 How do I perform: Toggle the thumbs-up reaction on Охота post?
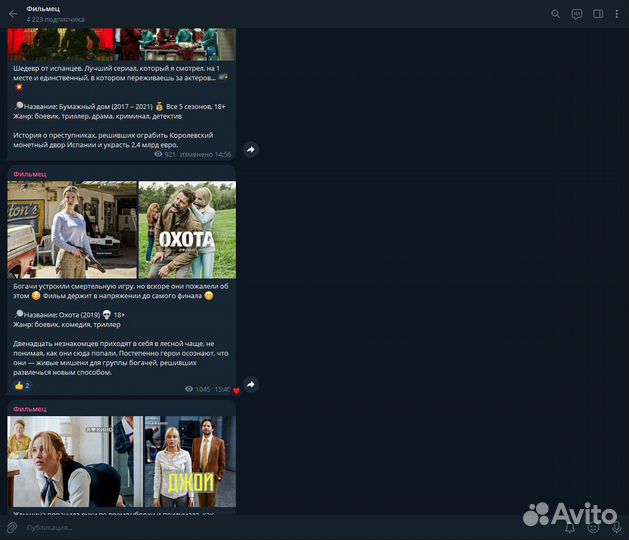[22, 386]
